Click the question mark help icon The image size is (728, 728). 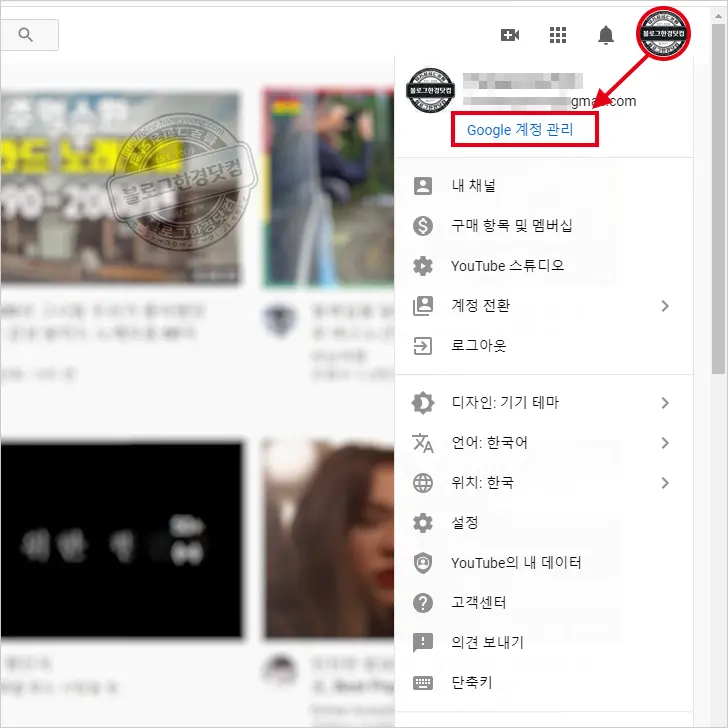point(423,603)
